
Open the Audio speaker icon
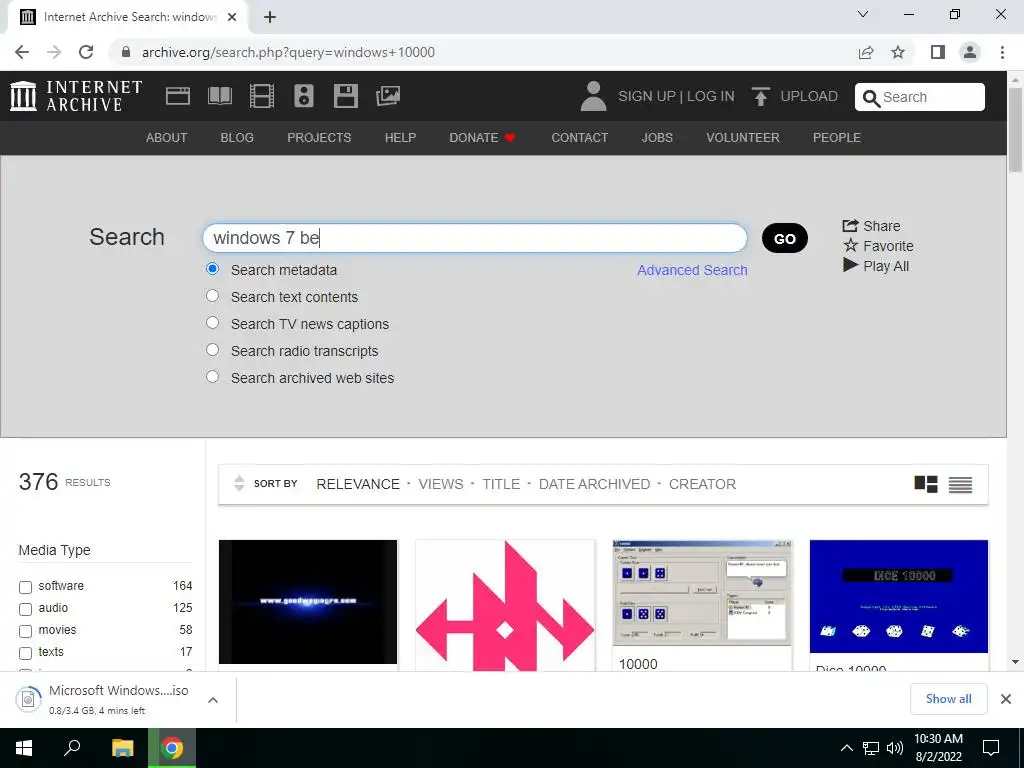coord(304,96)
